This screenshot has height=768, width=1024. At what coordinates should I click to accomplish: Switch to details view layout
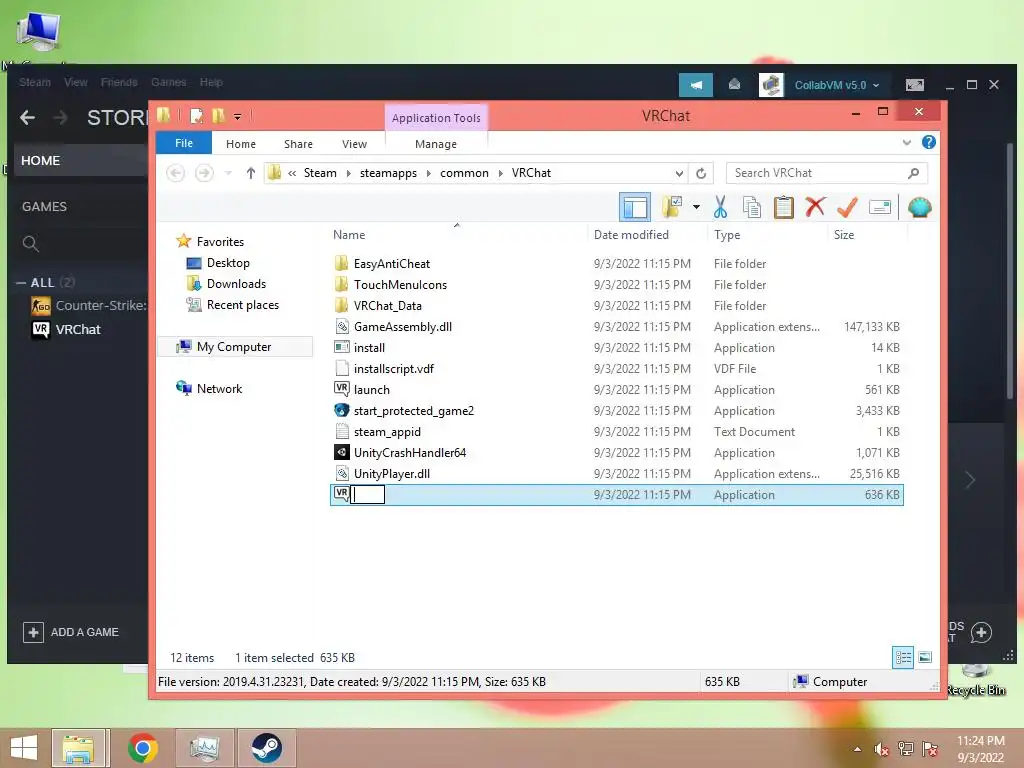tap(903, 658)
